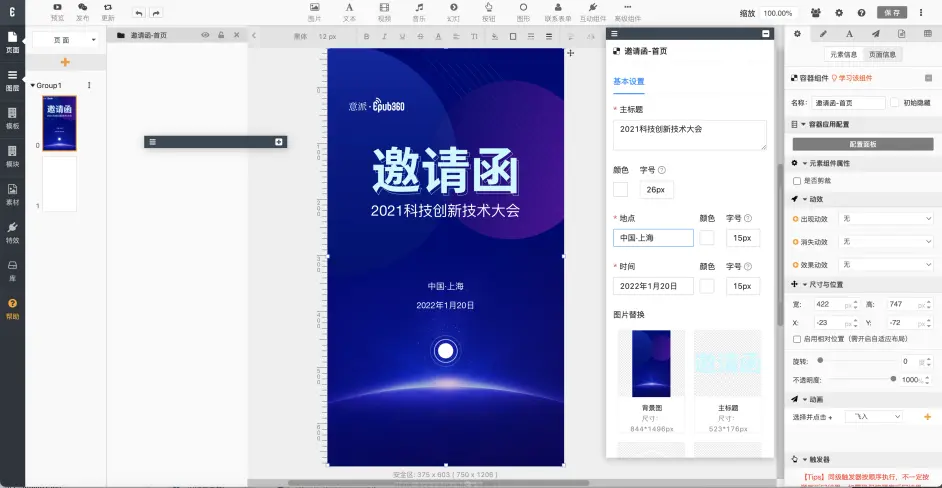Screen dimensions: 942x488
Task: Open the 飞入 animation dropdown
Action: tap(874, 416)
